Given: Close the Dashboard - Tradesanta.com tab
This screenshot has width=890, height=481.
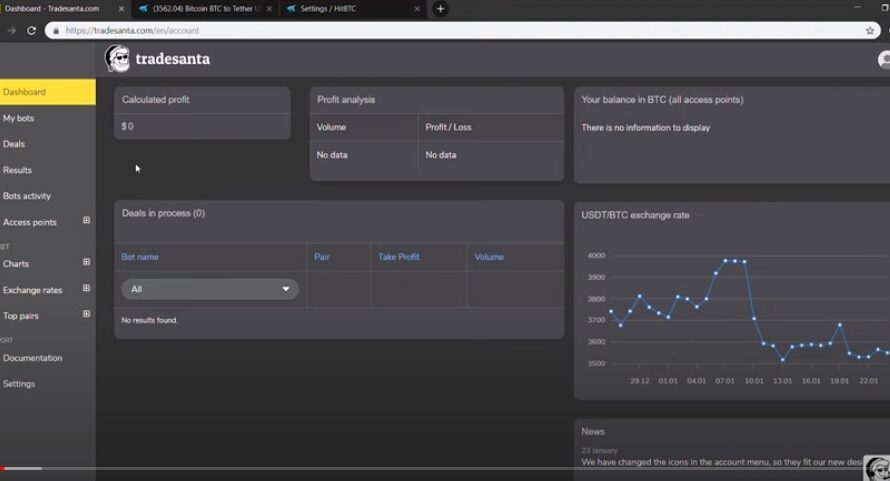Looking at the screenshot, I should click(x=121, y=9).
